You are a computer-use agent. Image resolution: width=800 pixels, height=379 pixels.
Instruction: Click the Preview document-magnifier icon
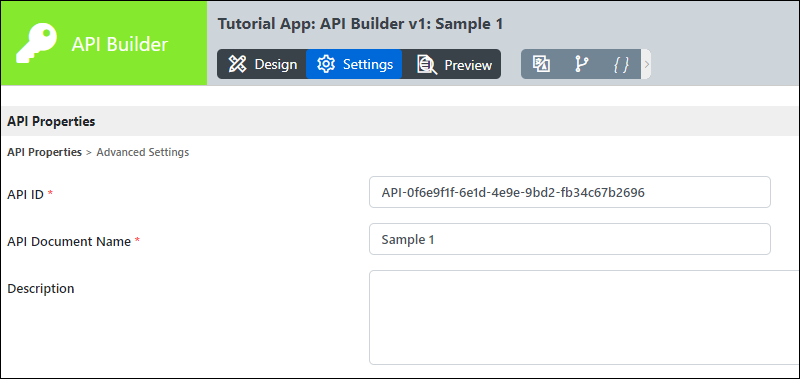click(x=427, y=65)
